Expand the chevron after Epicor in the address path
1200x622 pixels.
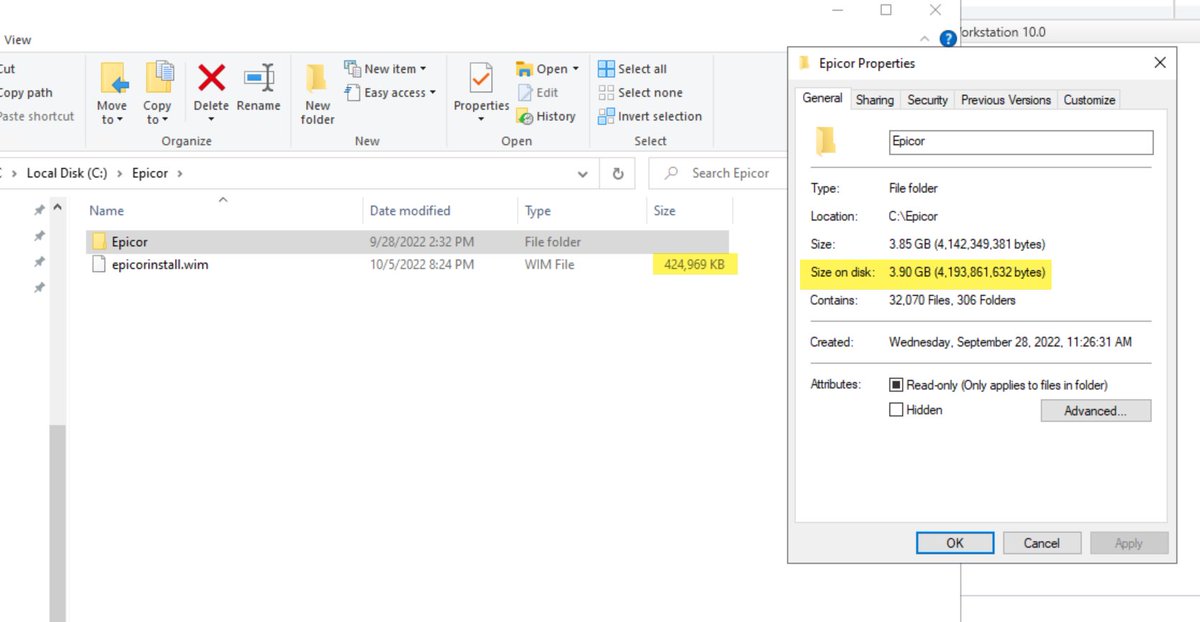[x=180, y=173]
